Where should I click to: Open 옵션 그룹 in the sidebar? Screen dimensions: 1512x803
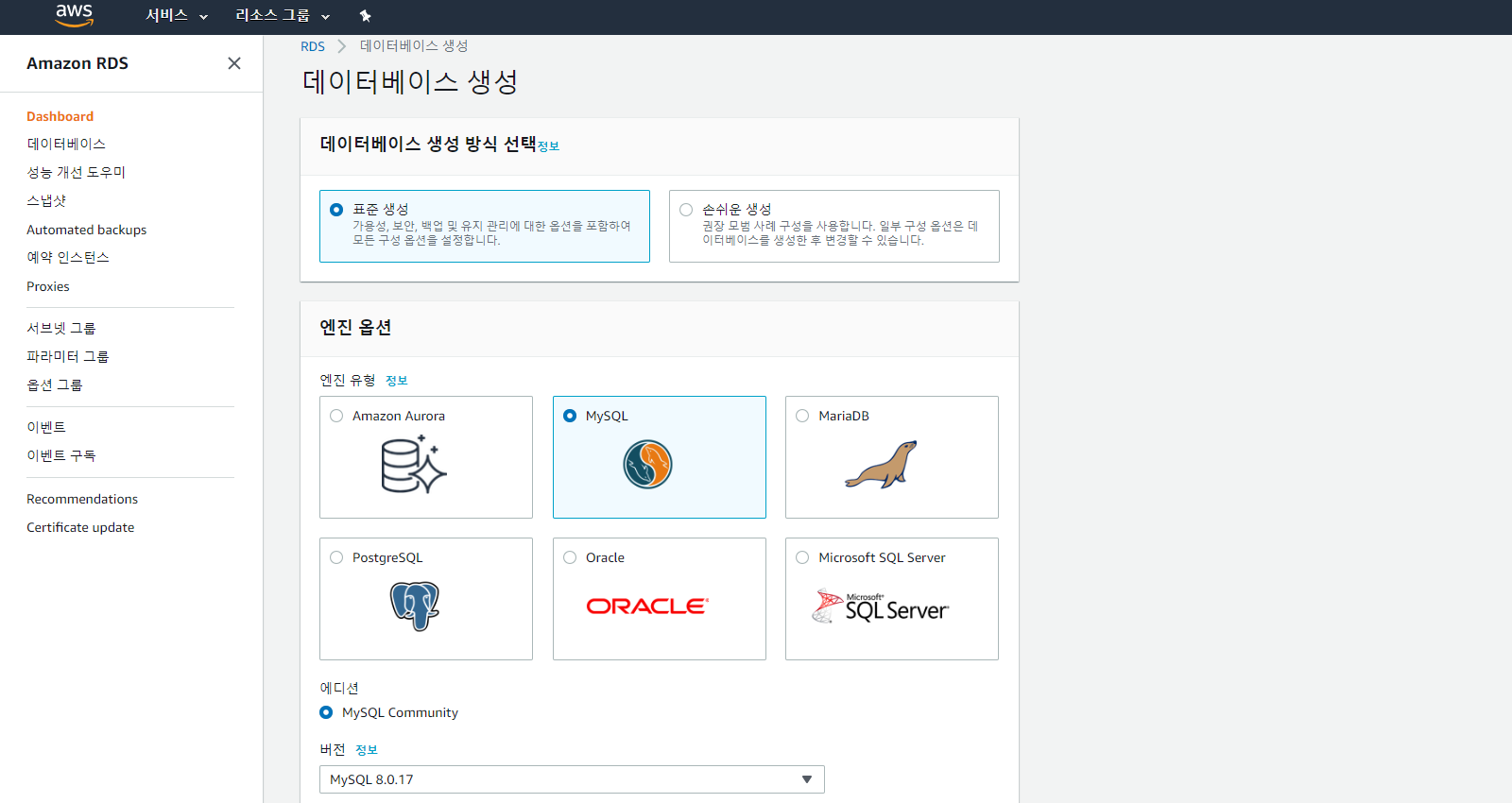pos(55,384)
